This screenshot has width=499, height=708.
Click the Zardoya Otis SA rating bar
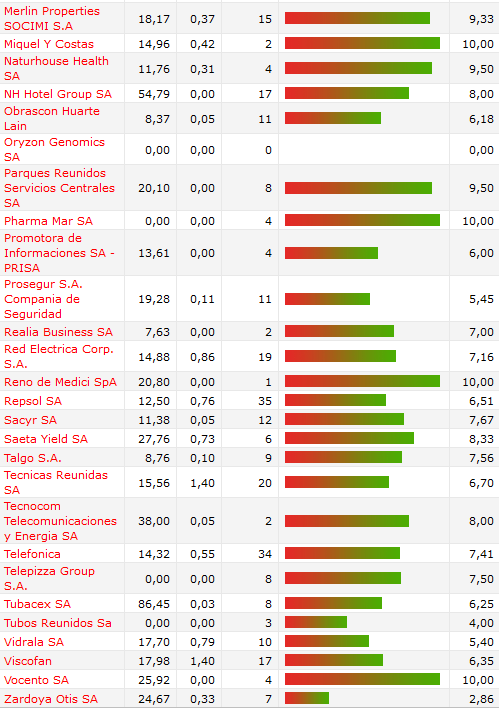307,698
